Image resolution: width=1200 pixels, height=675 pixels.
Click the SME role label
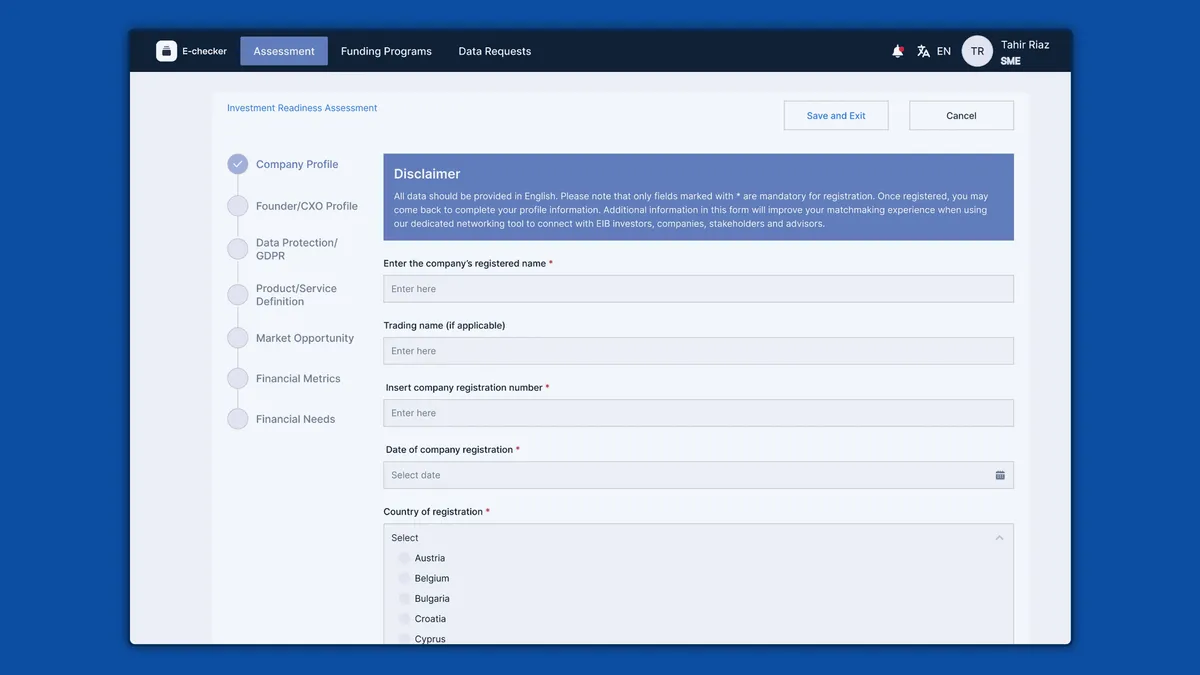(1011, 61)
